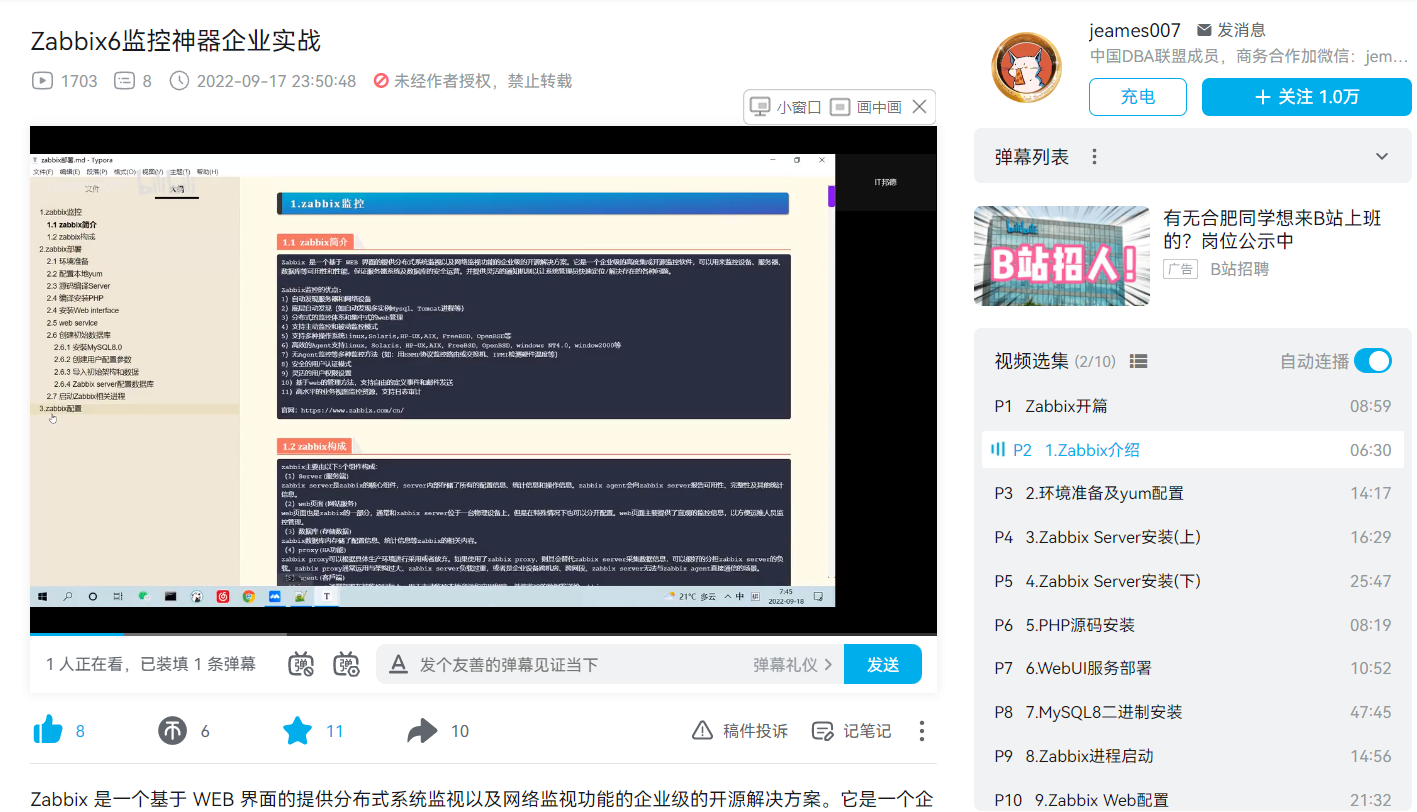Click the 发送 send button

pos(883,664)
